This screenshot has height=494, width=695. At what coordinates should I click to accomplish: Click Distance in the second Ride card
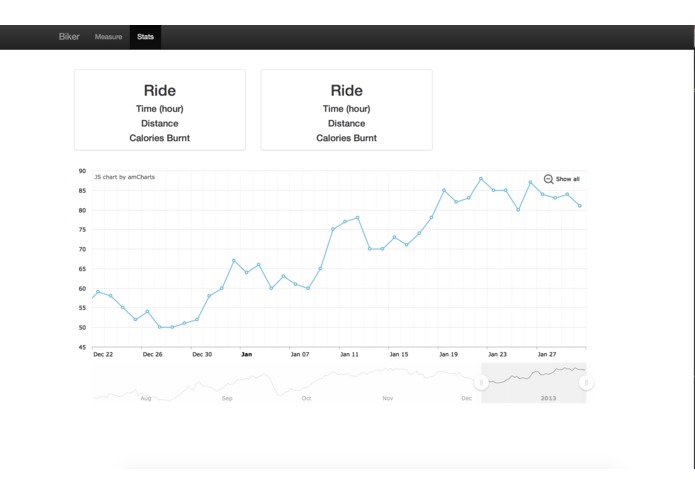[347, 123]
